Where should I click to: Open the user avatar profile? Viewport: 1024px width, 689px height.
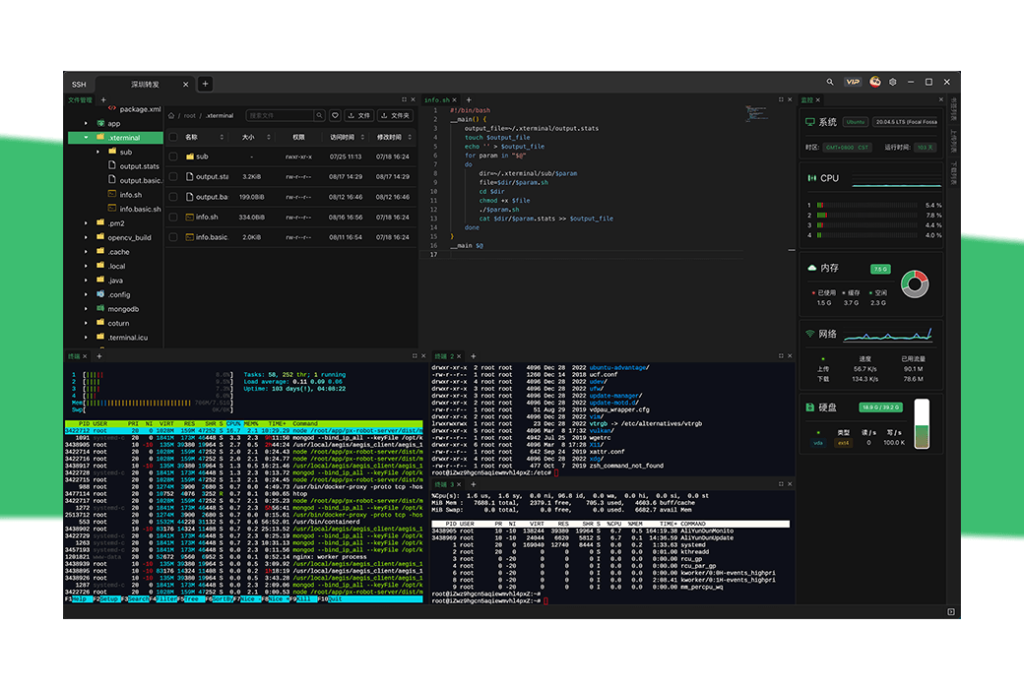coord(875,82)
